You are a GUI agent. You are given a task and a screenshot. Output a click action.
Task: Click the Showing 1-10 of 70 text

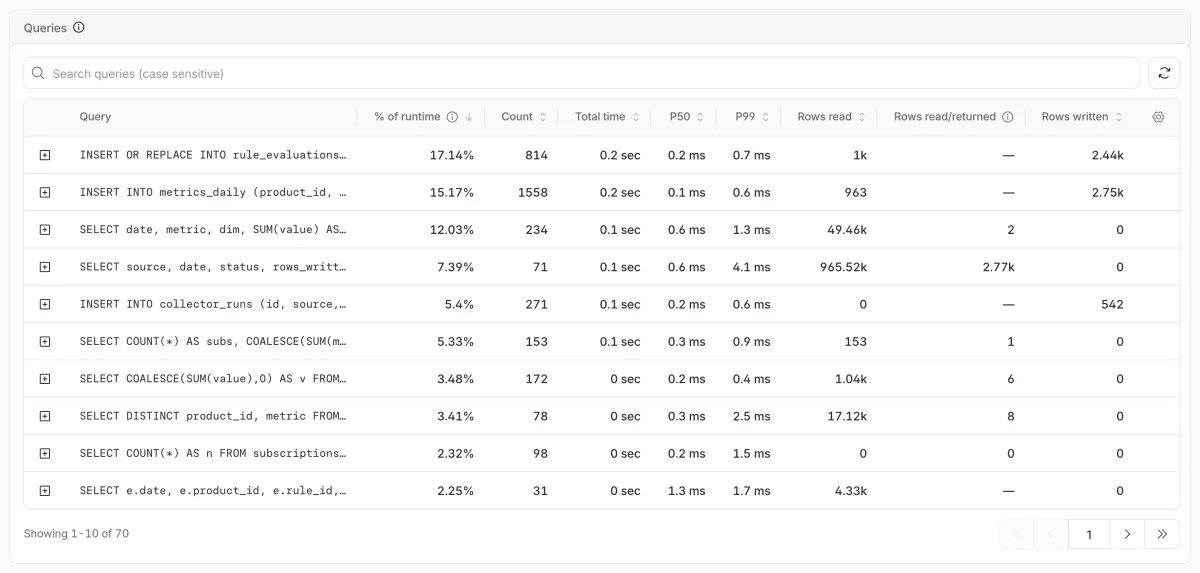tap(76, 534)
